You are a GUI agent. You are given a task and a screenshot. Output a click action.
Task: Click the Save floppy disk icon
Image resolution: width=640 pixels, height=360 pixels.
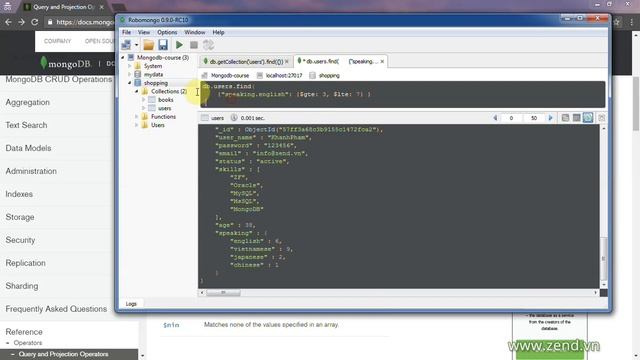point(163,45)
